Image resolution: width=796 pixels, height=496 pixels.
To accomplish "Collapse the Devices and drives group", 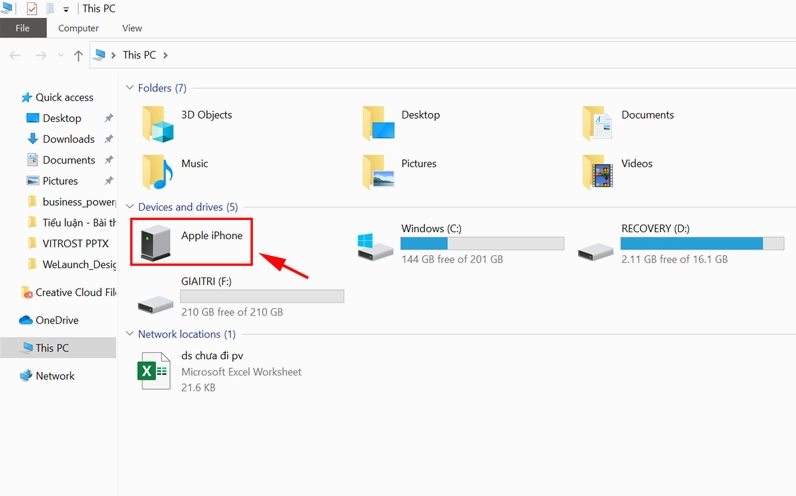I will pos(130,207).
